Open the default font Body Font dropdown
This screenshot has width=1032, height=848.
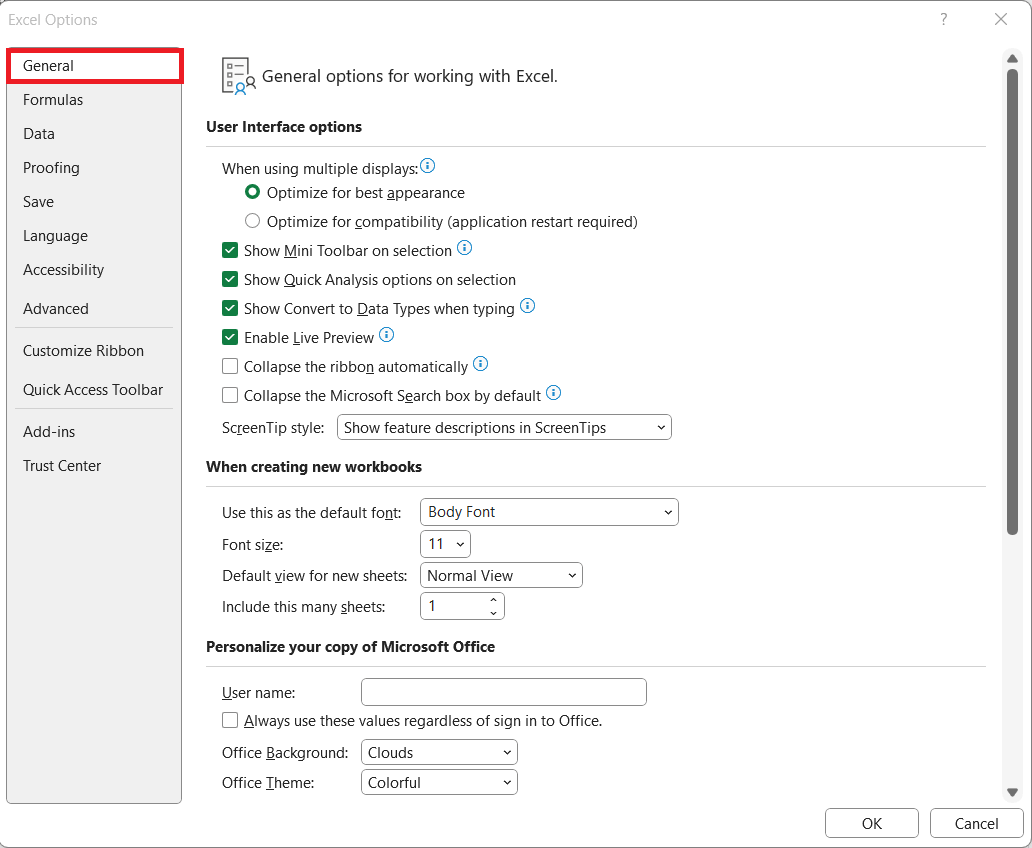(549, 512)
